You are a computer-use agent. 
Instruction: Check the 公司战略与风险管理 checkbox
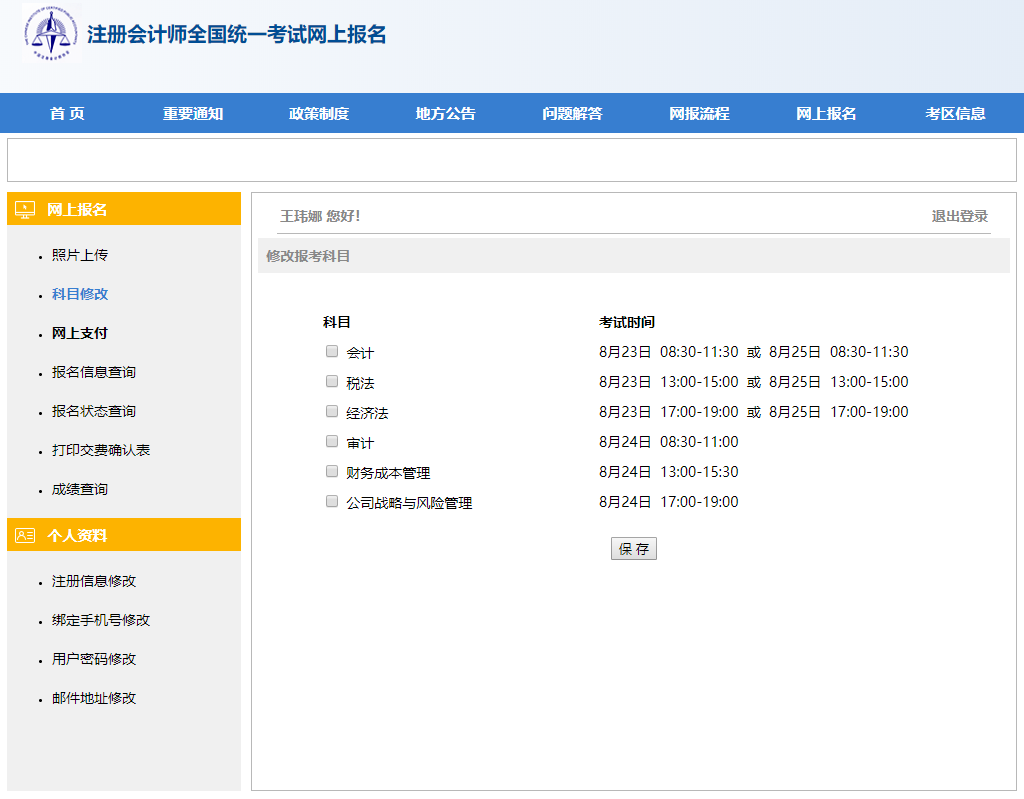point(331,500)
